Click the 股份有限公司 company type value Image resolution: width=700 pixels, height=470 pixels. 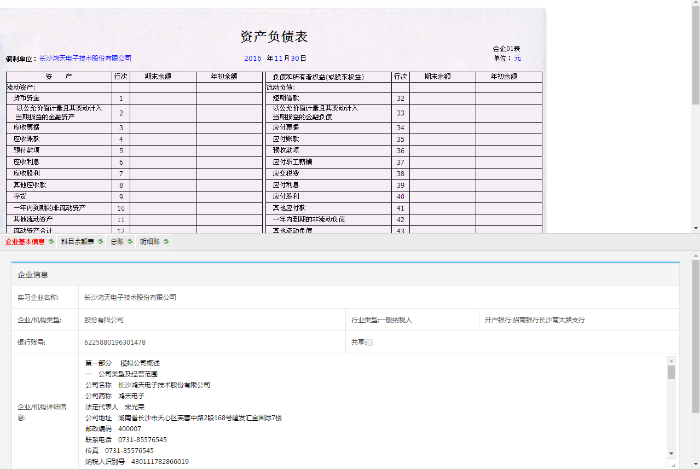(104, 320)
